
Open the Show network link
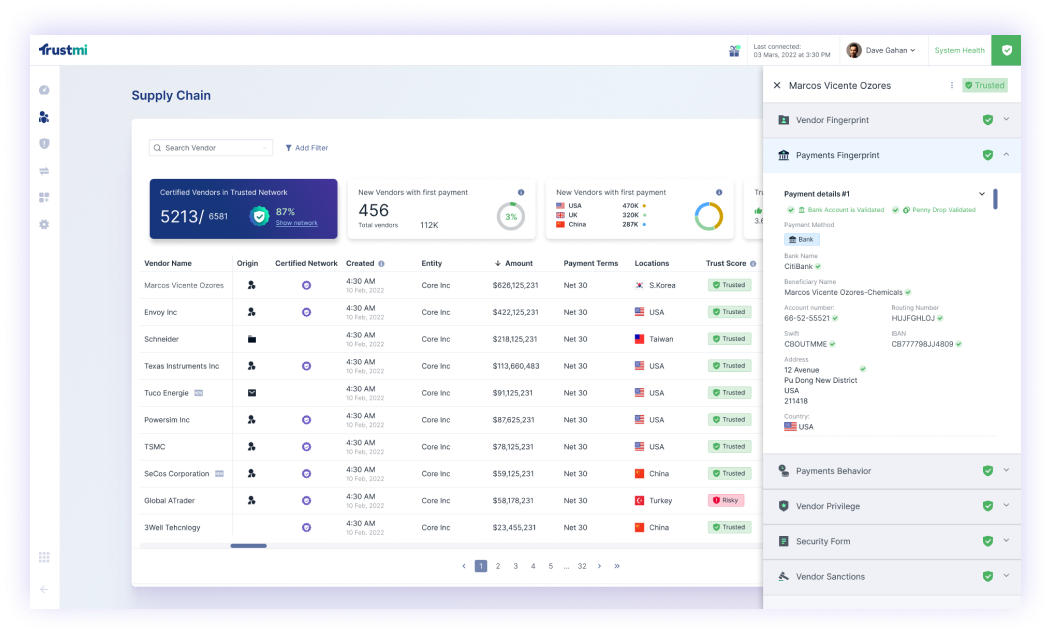[x=296, y=223]
